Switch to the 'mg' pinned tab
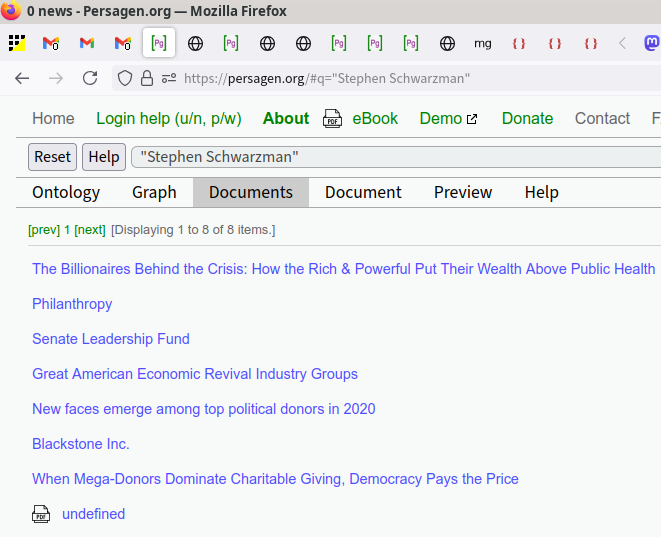 483,43
